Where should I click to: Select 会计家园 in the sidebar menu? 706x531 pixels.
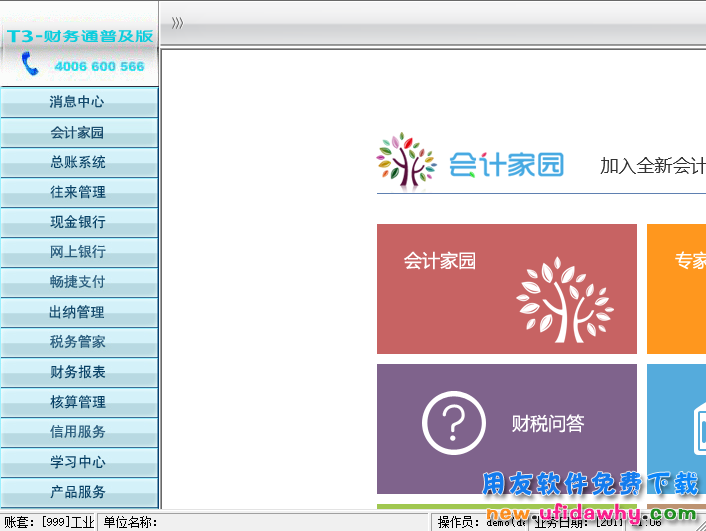click(x=78, y=132)
